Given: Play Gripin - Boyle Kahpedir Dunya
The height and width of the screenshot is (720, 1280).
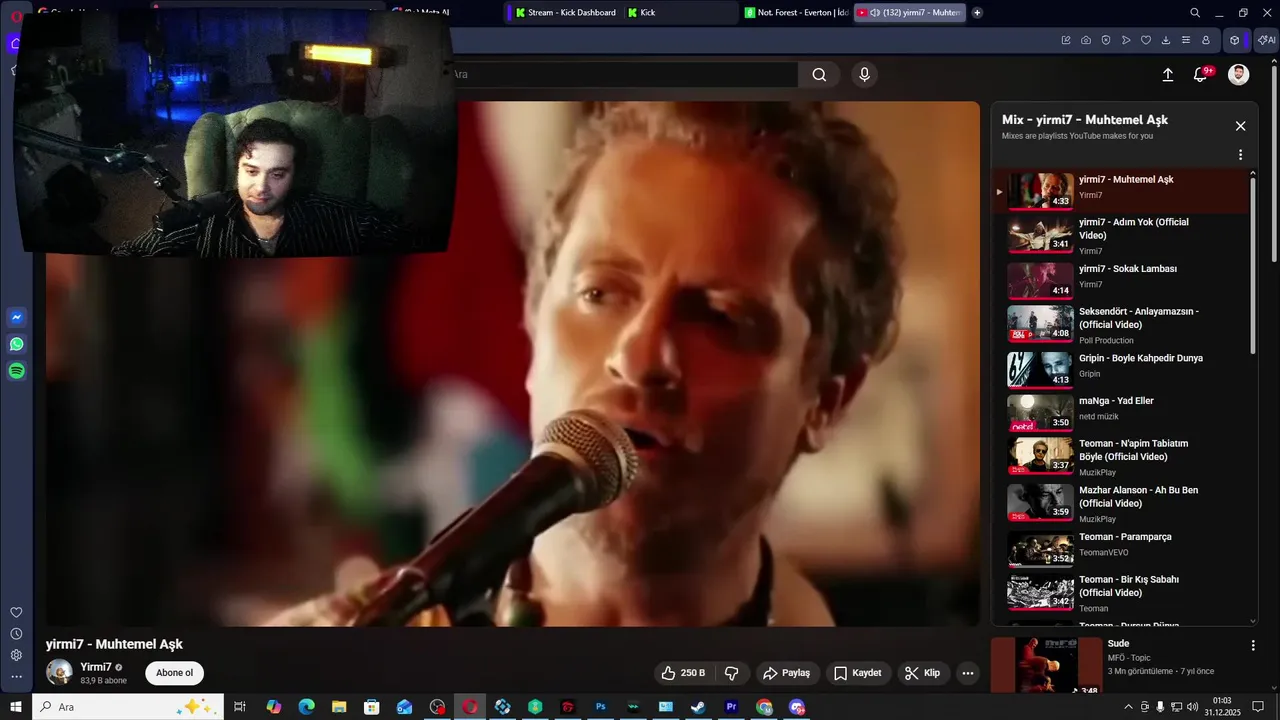Looking at the screenshot, I should tap(1121, 369).
